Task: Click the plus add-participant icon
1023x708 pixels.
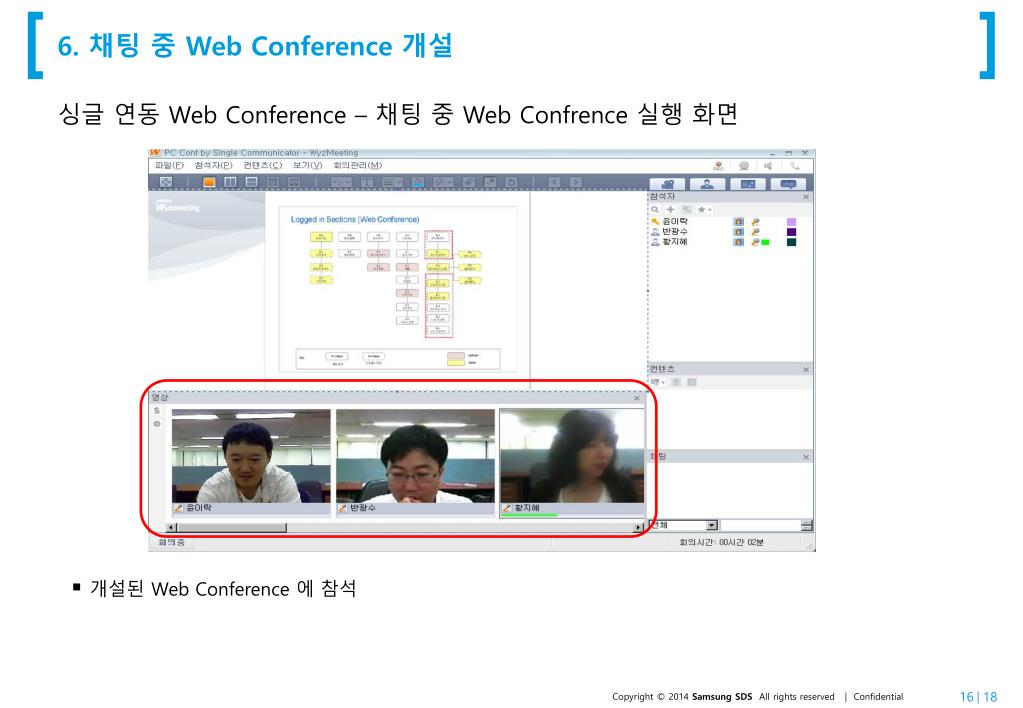Action: click(670, 209)
